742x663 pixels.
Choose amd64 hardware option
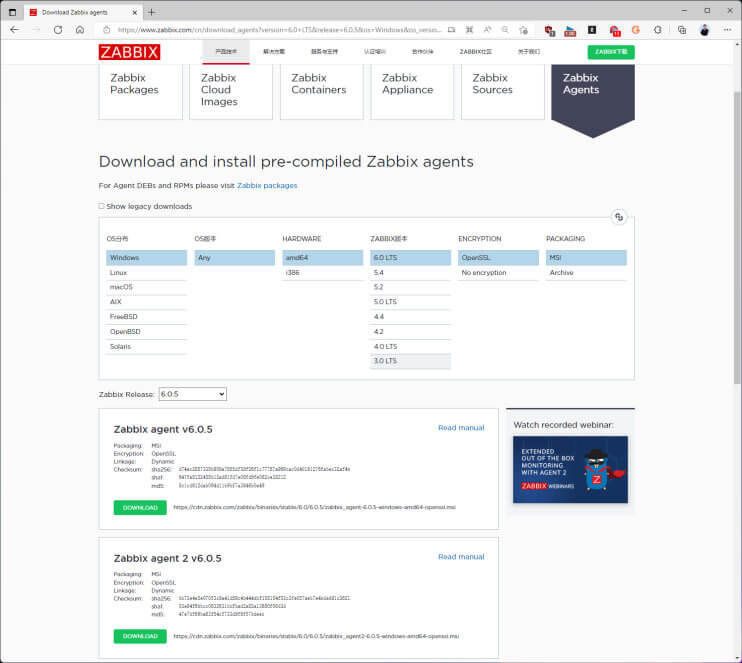[x=322, y=257]
